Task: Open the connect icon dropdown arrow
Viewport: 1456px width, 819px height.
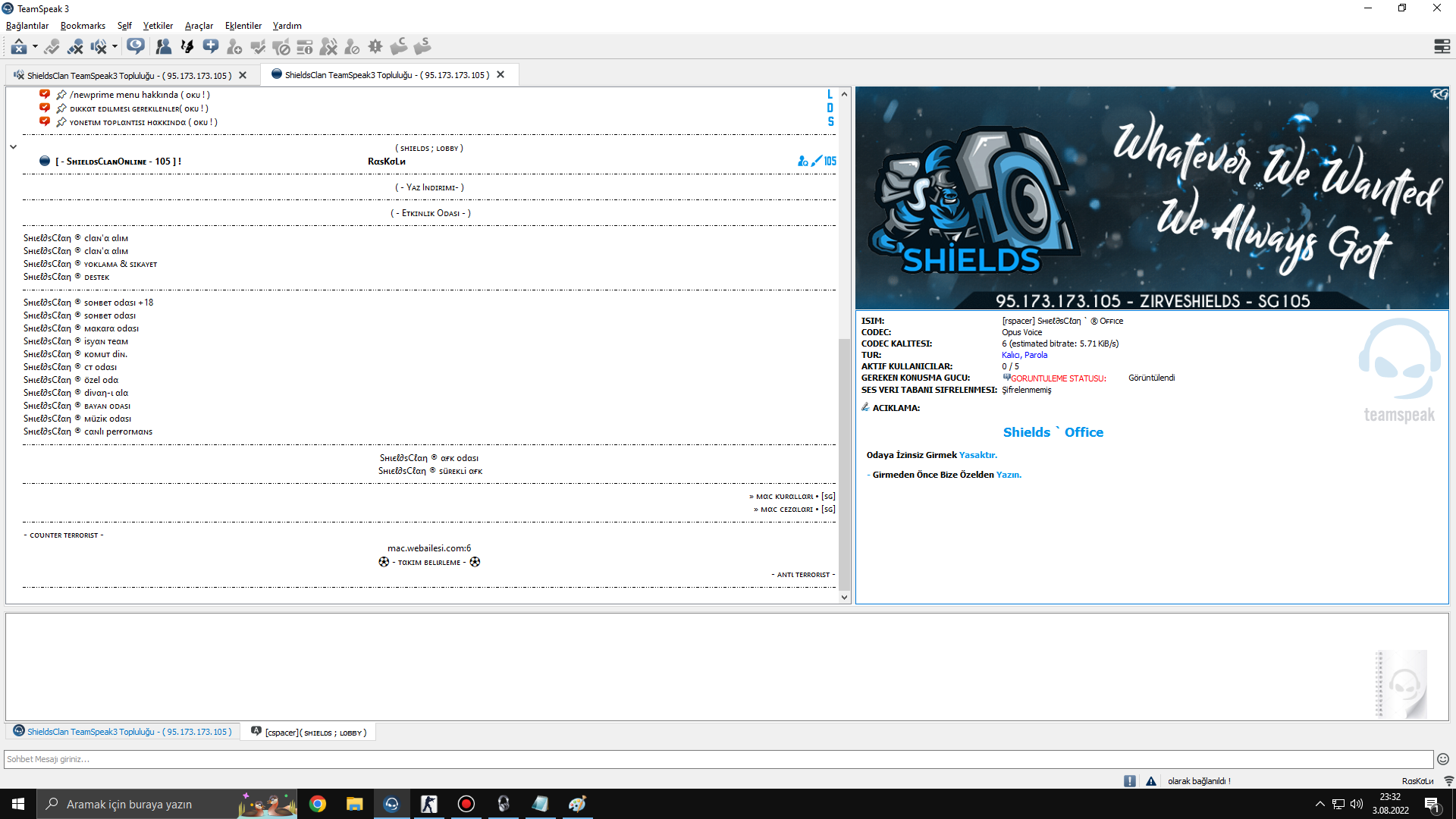Action: coord(35,47)
